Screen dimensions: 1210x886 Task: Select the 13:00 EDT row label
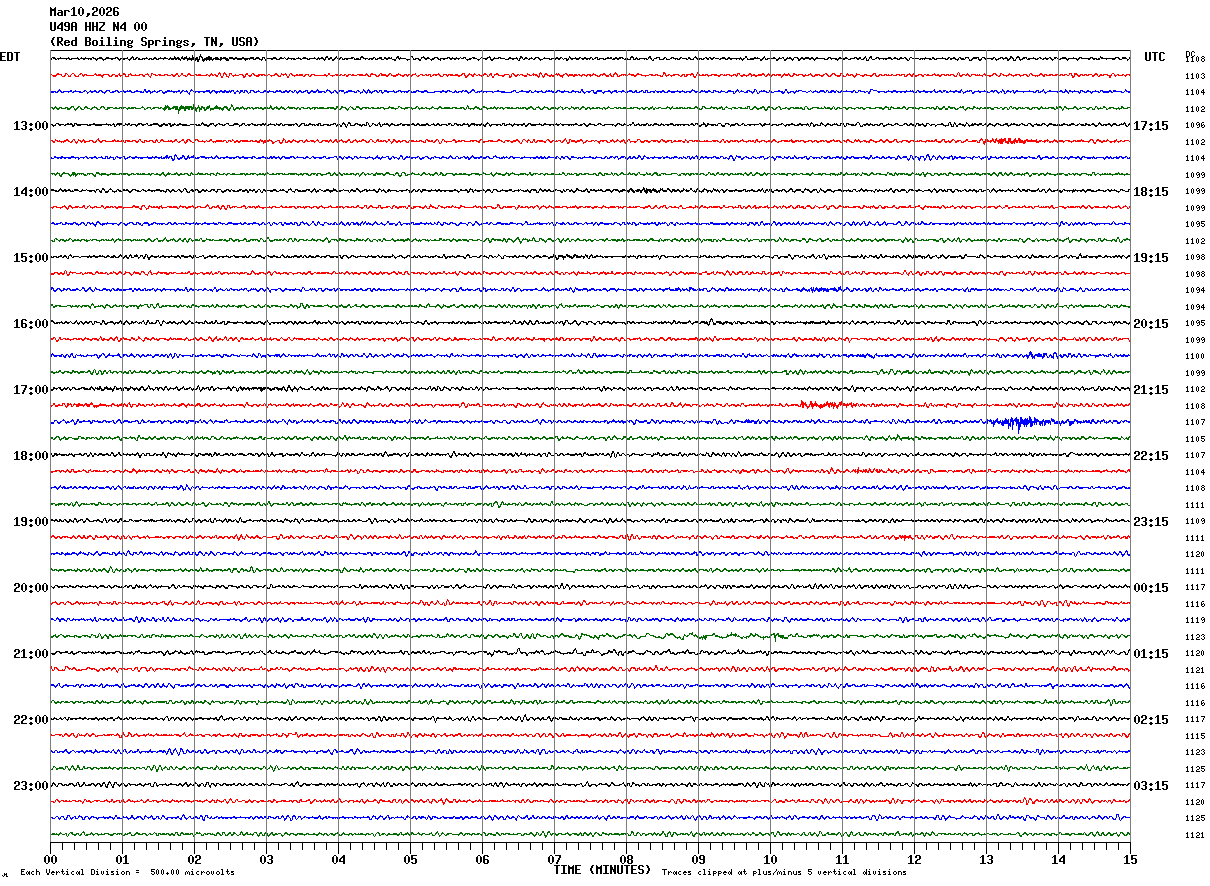pos(30,126)
